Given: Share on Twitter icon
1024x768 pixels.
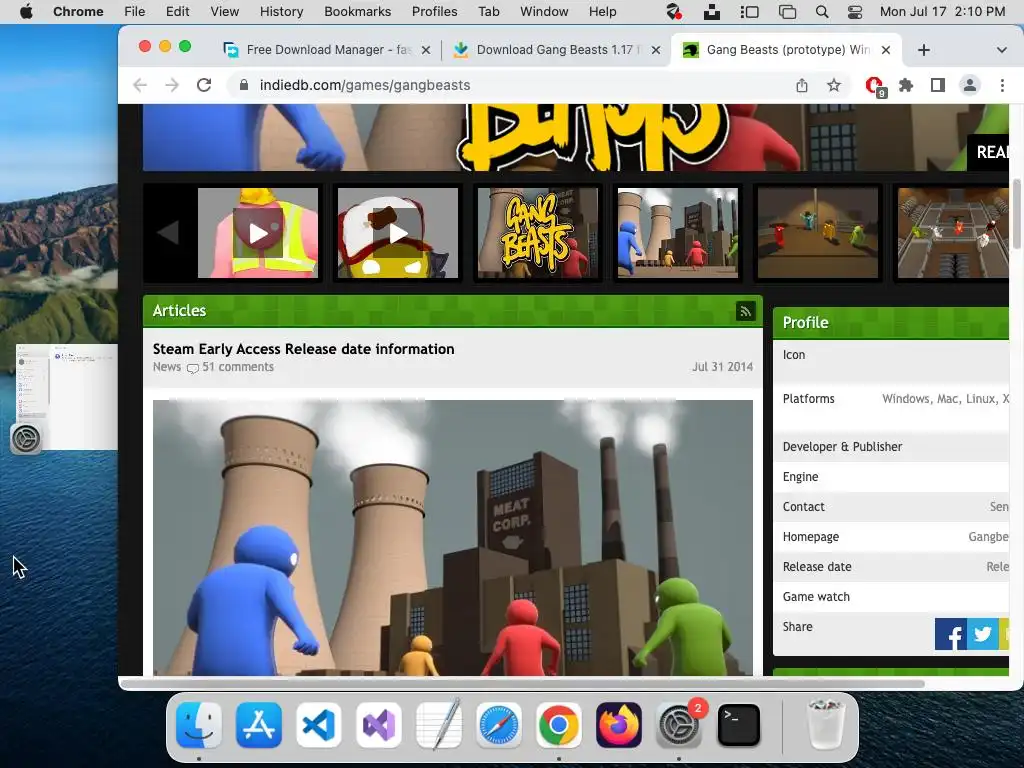Looking at the screenshot, I should point(982,633).
